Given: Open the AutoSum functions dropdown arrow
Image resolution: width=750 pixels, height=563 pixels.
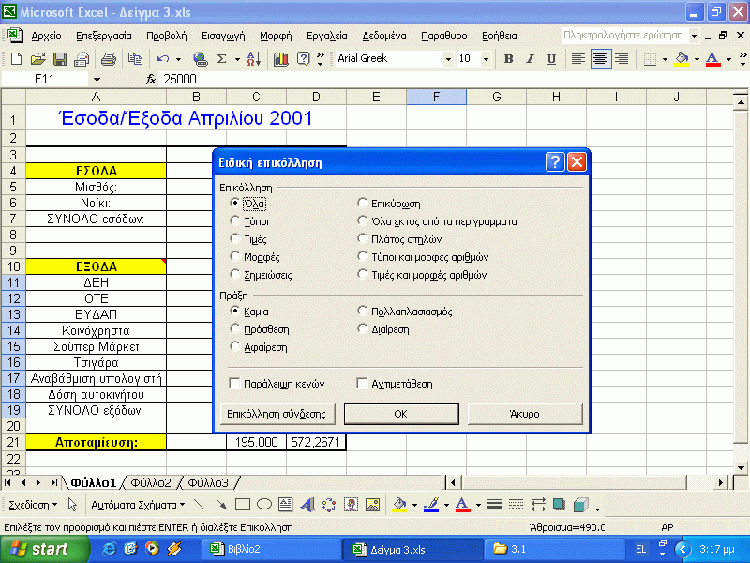Looking at the screenshot, I should pyautogui.click(x=237, y=59).
